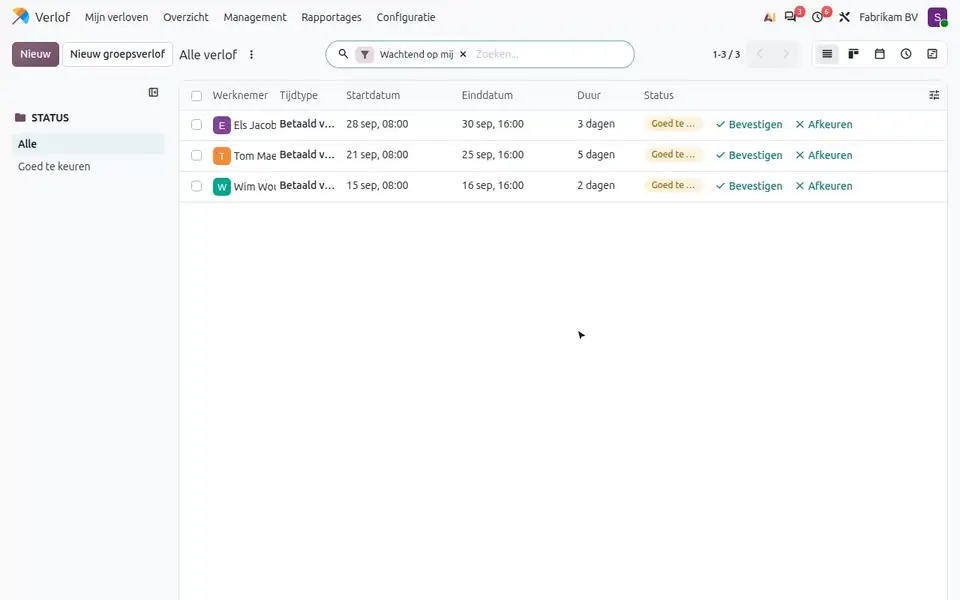This screenshot has width=960, height=600.
Task: Sort by Startdatum column header
Action: (373, 95)
